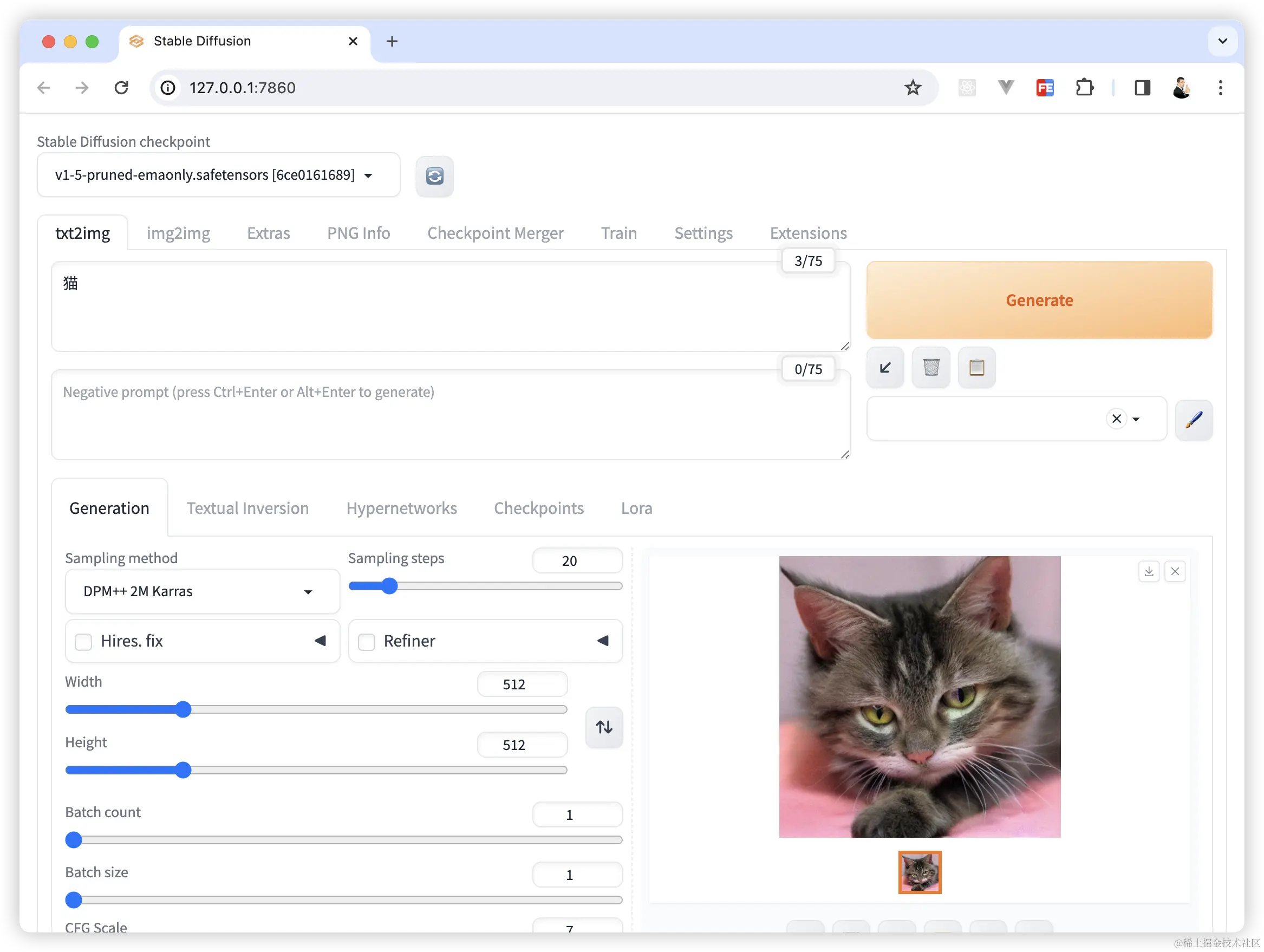Expand the Hires. fix section arrow
Image resolution: width=1264 pixels, height=952 pixels.
pos(320,641)
